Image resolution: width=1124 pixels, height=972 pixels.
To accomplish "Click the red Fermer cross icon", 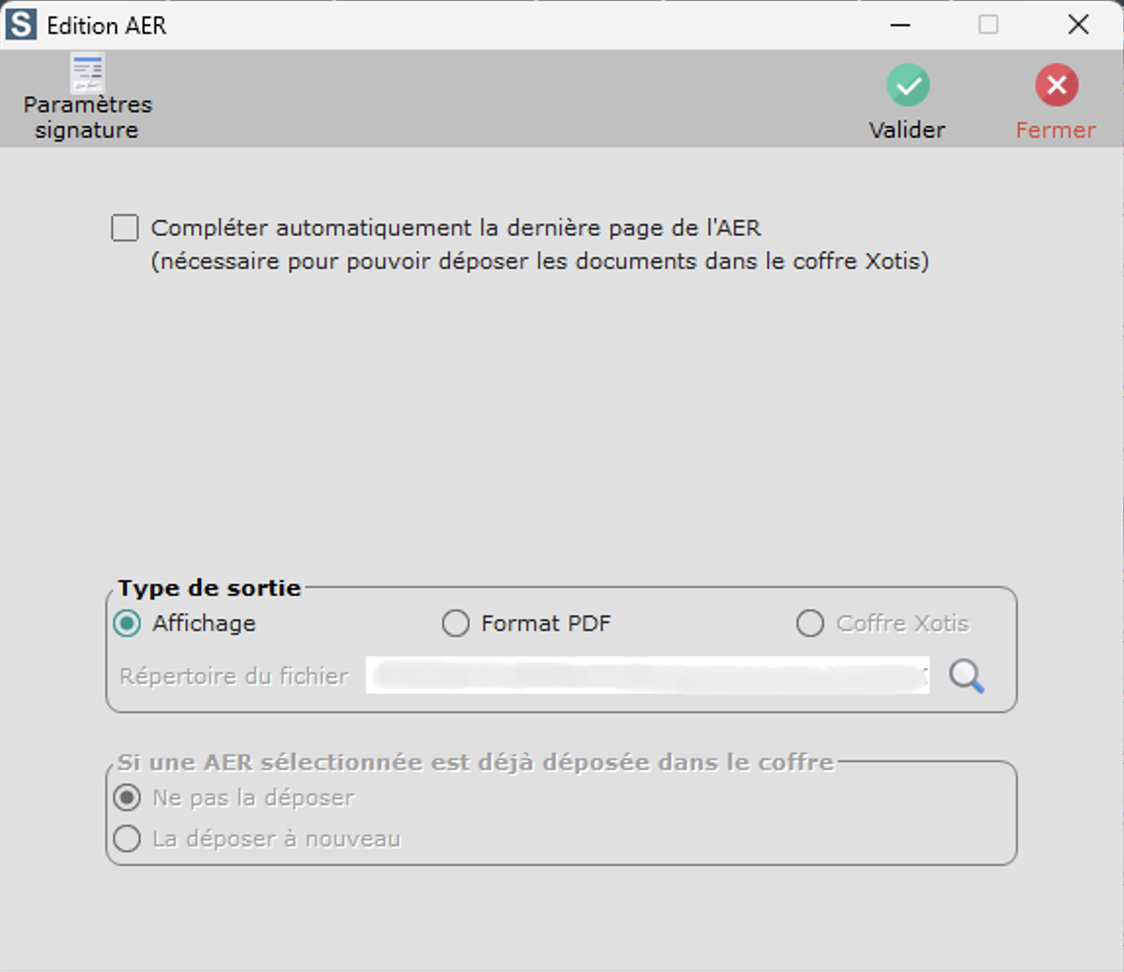I will [1056, 86].
